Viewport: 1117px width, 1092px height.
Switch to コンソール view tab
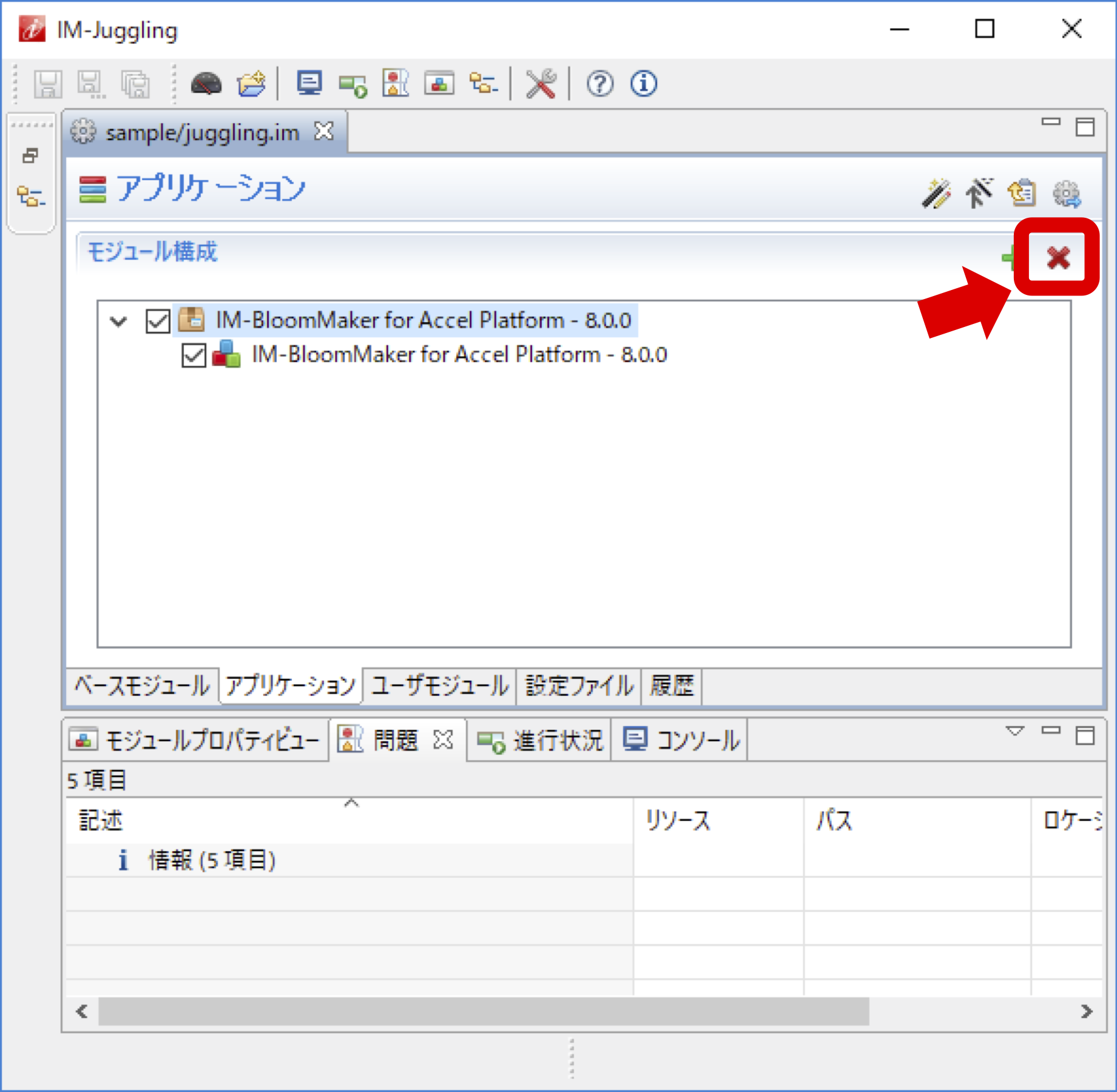tap(681, 740)
